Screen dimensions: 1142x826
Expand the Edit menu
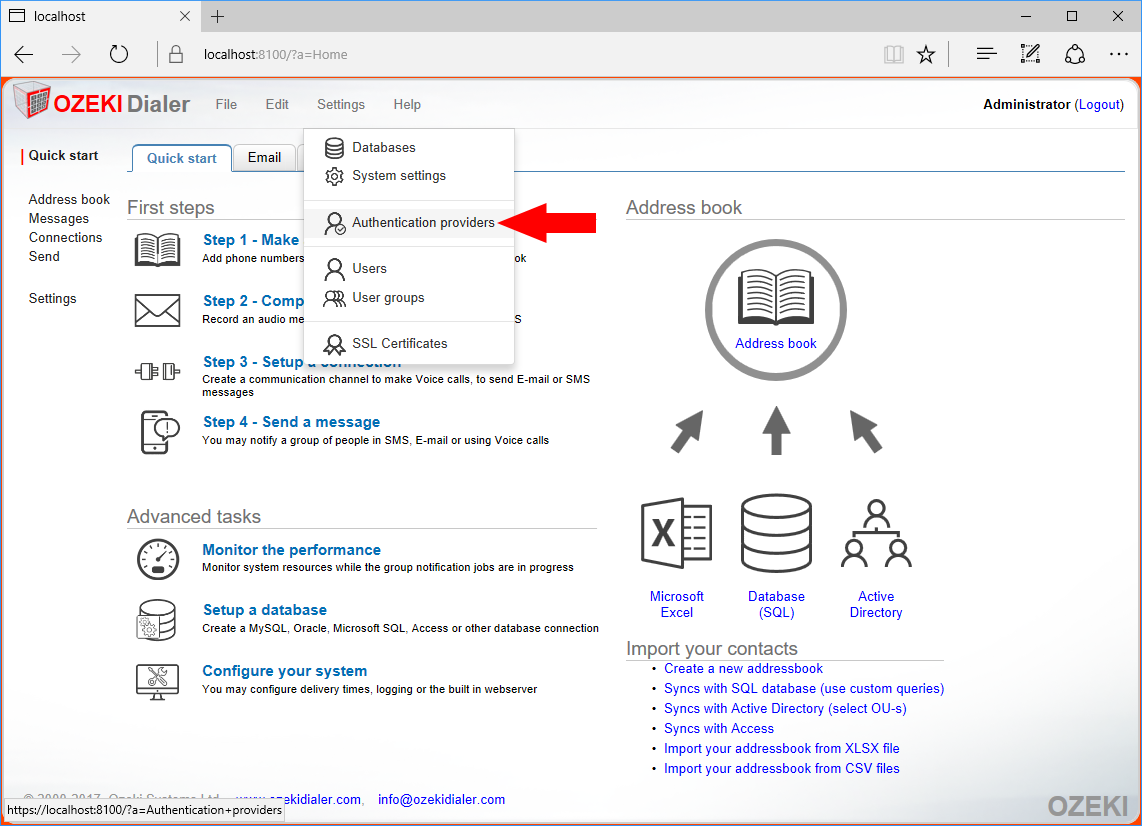[x=277, y=104]
